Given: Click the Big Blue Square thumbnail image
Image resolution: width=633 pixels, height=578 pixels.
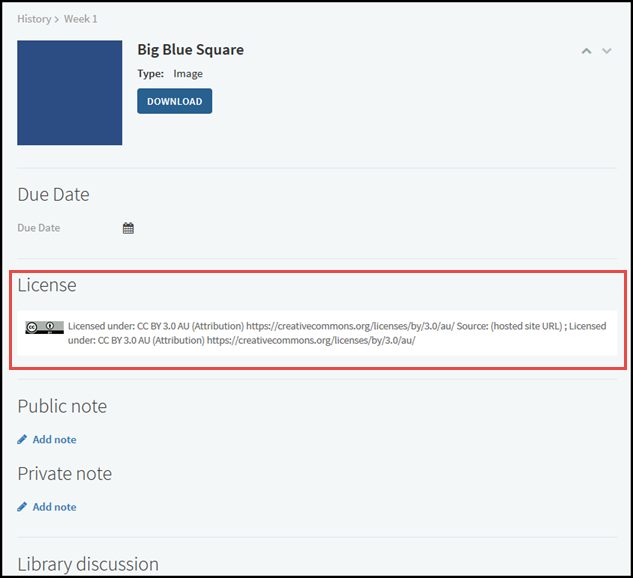Looking at the screenshot, I should (x=70, y=93).
